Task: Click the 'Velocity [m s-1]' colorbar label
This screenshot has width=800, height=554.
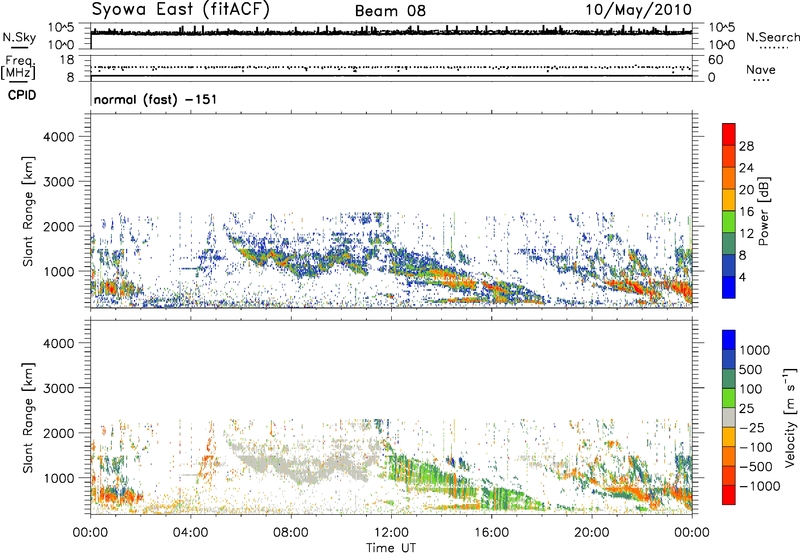Action: 790,417
